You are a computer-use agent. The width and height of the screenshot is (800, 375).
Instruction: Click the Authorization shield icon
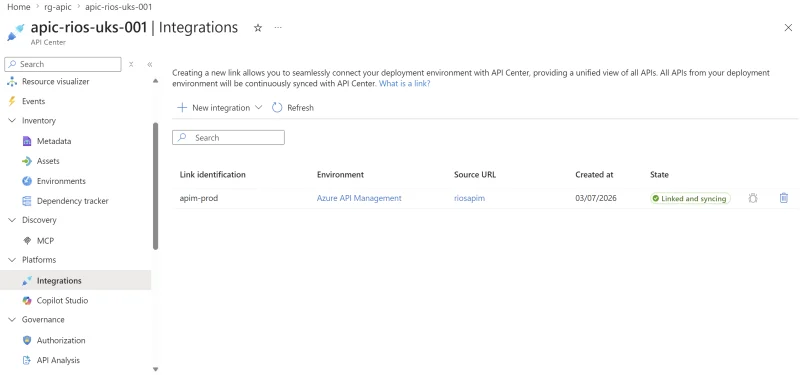click(27, 340)
